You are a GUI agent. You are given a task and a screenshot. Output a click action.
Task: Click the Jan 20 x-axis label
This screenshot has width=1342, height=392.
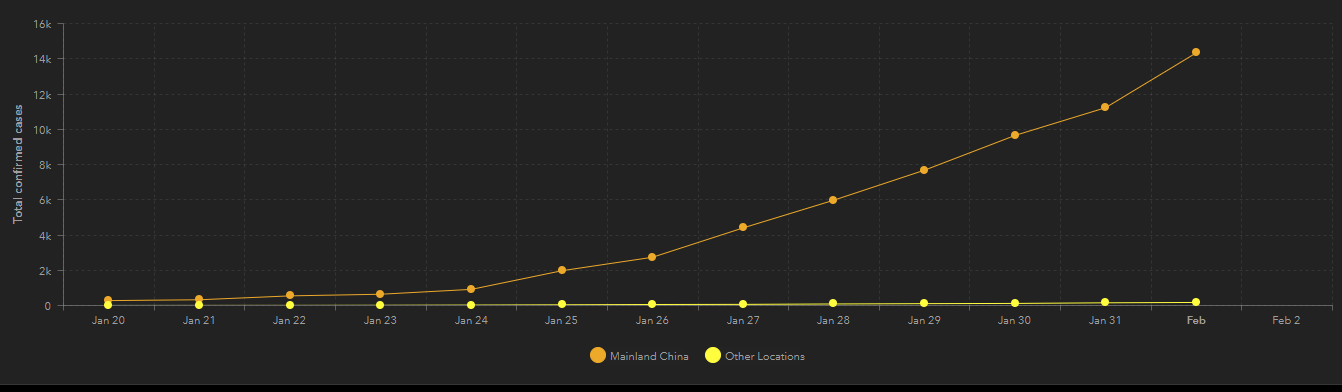point(108,321)
